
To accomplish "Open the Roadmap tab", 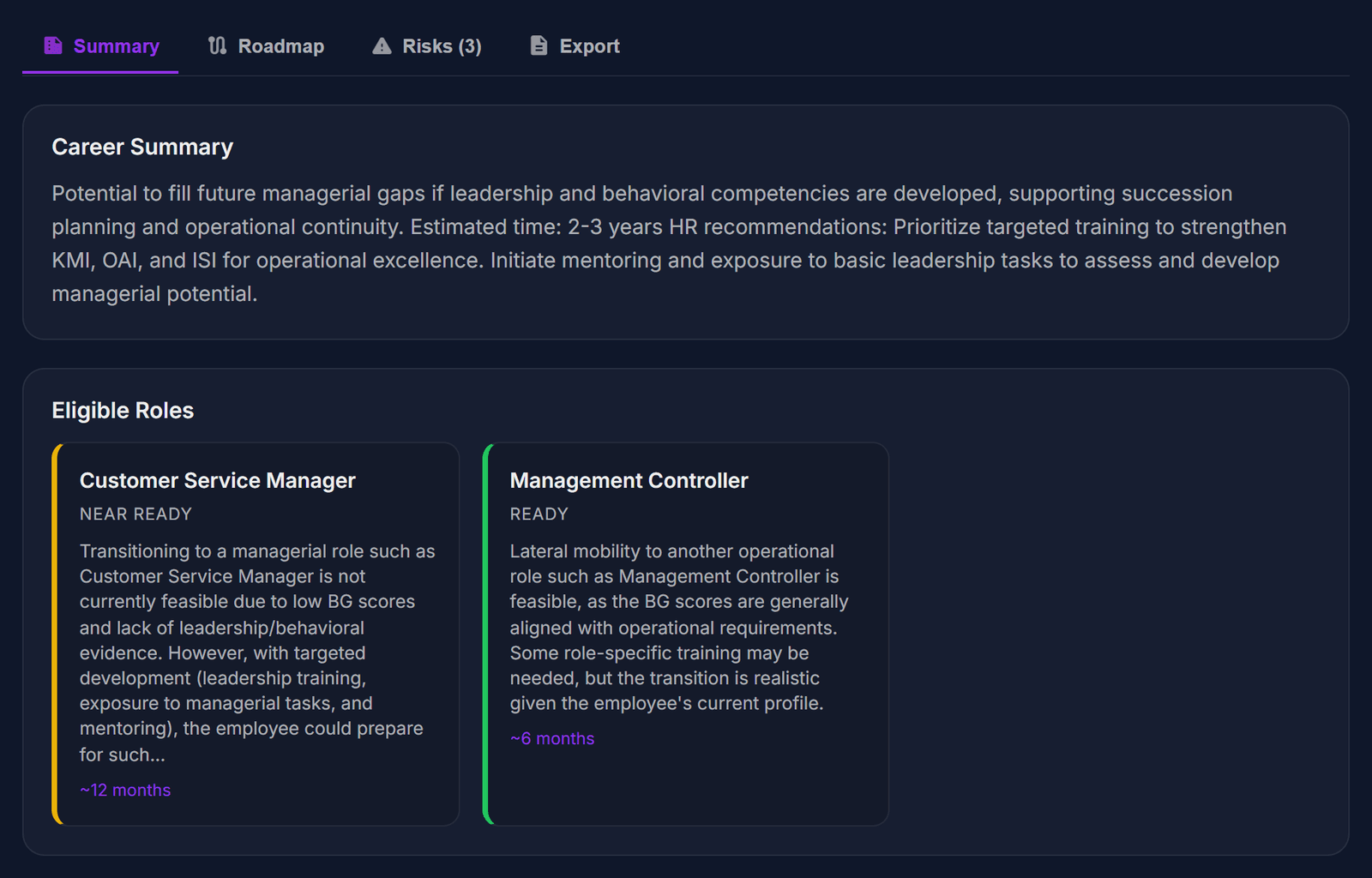I will [x=266, y=46].
